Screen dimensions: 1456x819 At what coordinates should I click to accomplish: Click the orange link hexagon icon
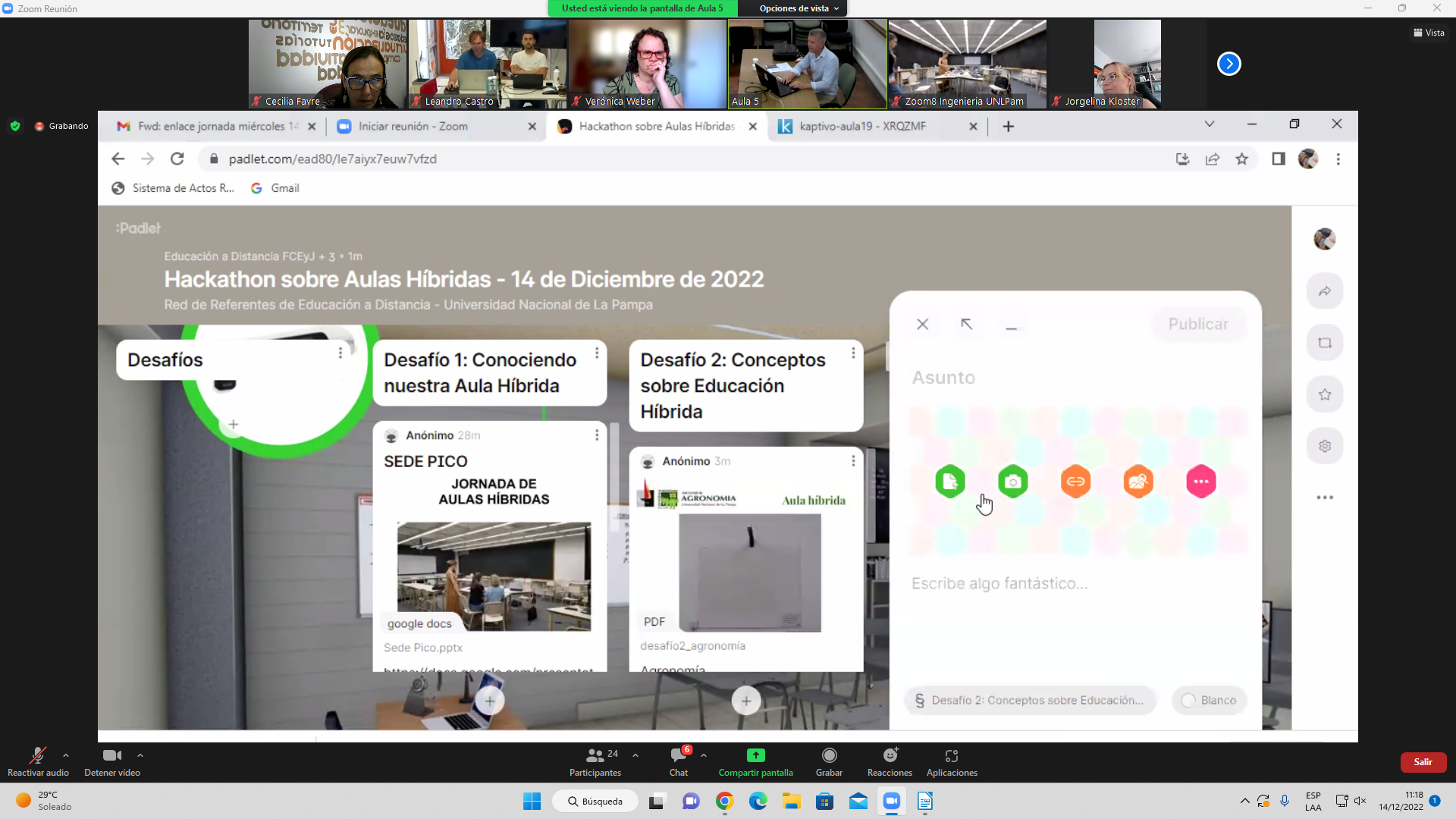[1075, 482]
